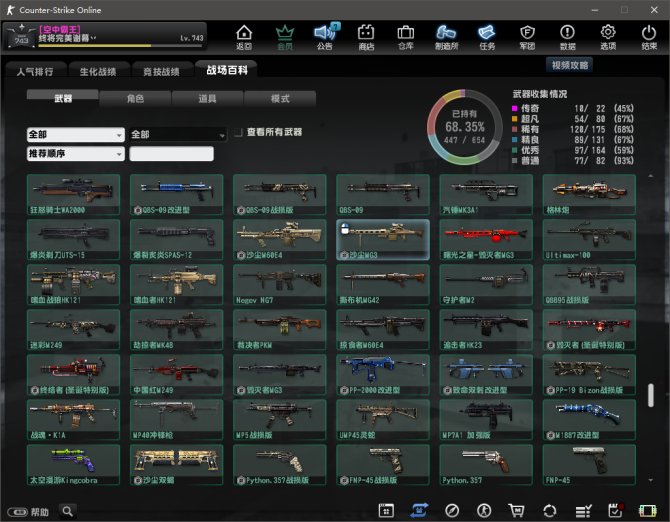Open the 数据 statistics icon
The image size is (670, 522).
(x=567, y=37)
